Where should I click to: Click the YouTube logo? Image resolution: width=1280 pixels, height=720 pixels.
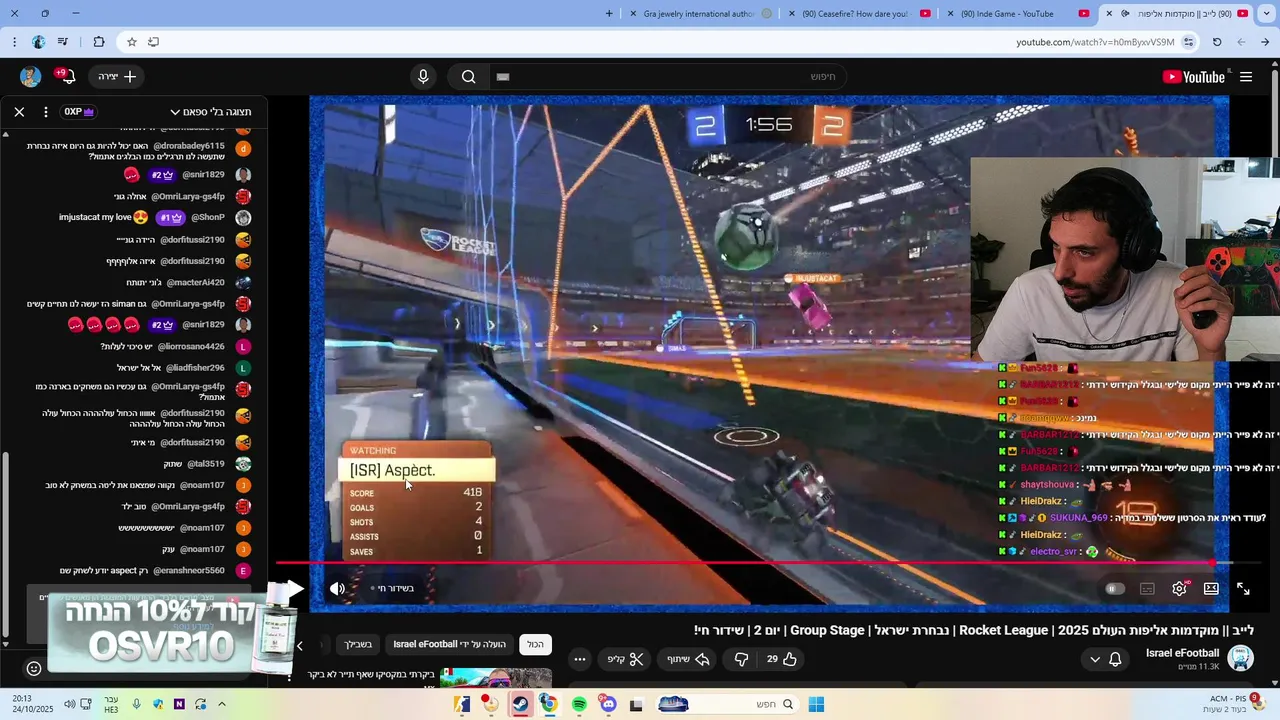(1193, 77)
